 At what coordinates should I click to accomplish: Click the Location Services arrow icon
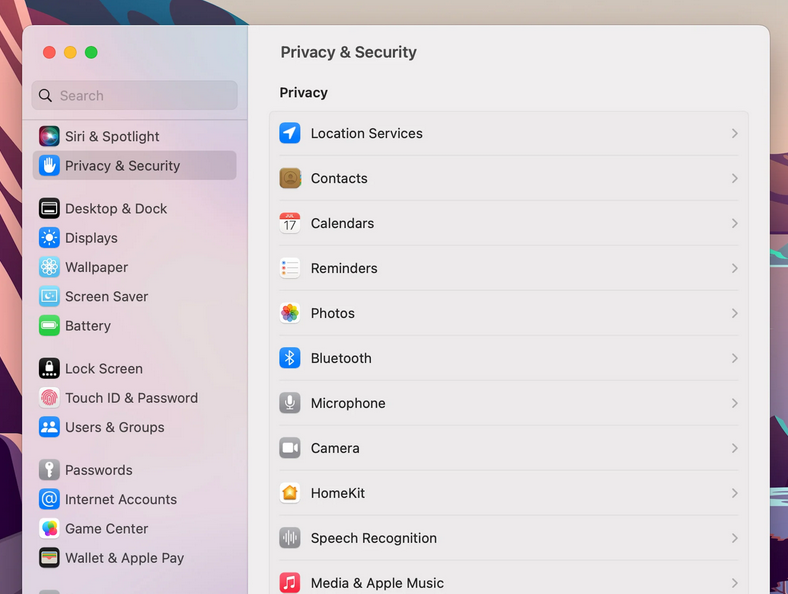coord(290,133)
